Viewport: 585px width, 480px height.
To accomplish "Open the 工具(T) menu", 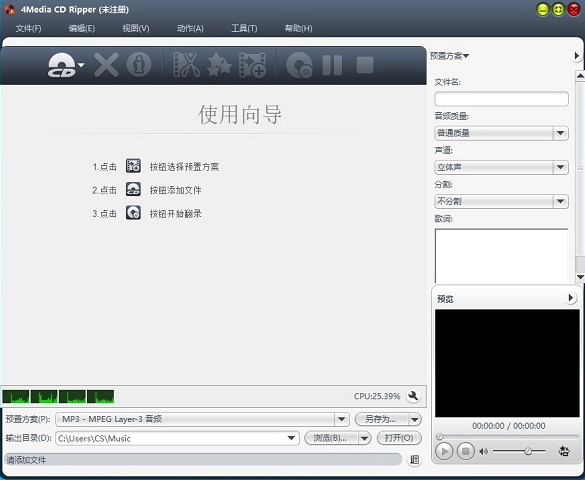I will coord(244,28).
